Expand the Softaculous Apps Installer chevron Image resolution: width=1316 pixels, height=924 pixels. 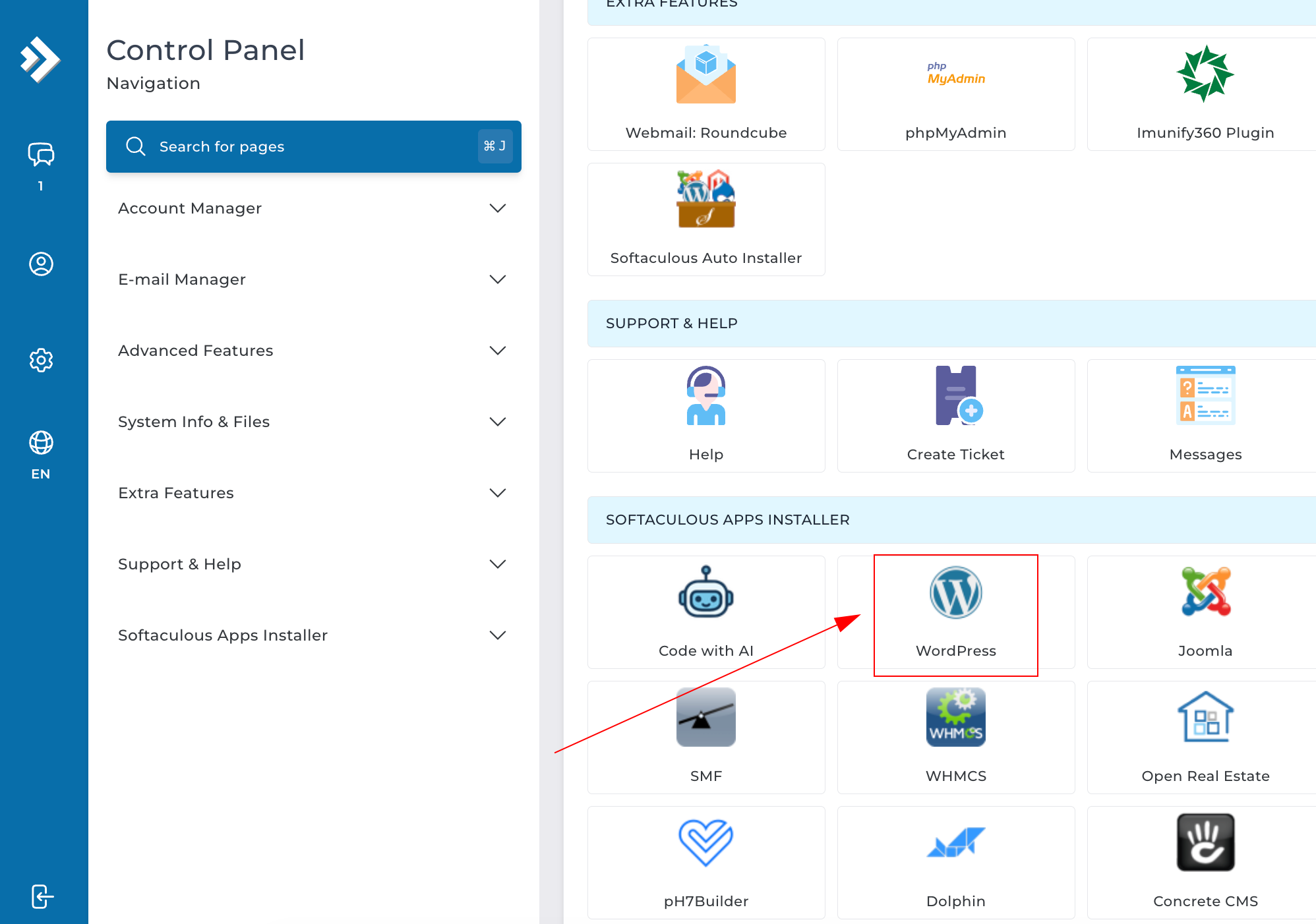pos(498,635)
